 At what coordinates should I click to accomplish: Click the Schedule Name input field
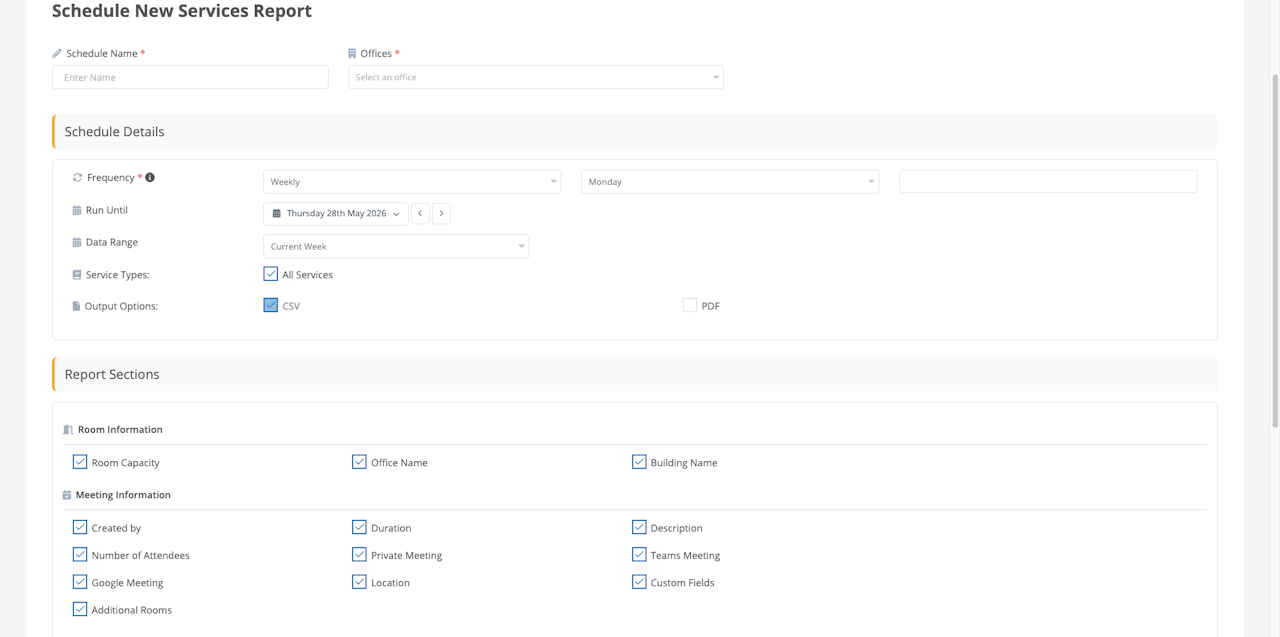190,77
